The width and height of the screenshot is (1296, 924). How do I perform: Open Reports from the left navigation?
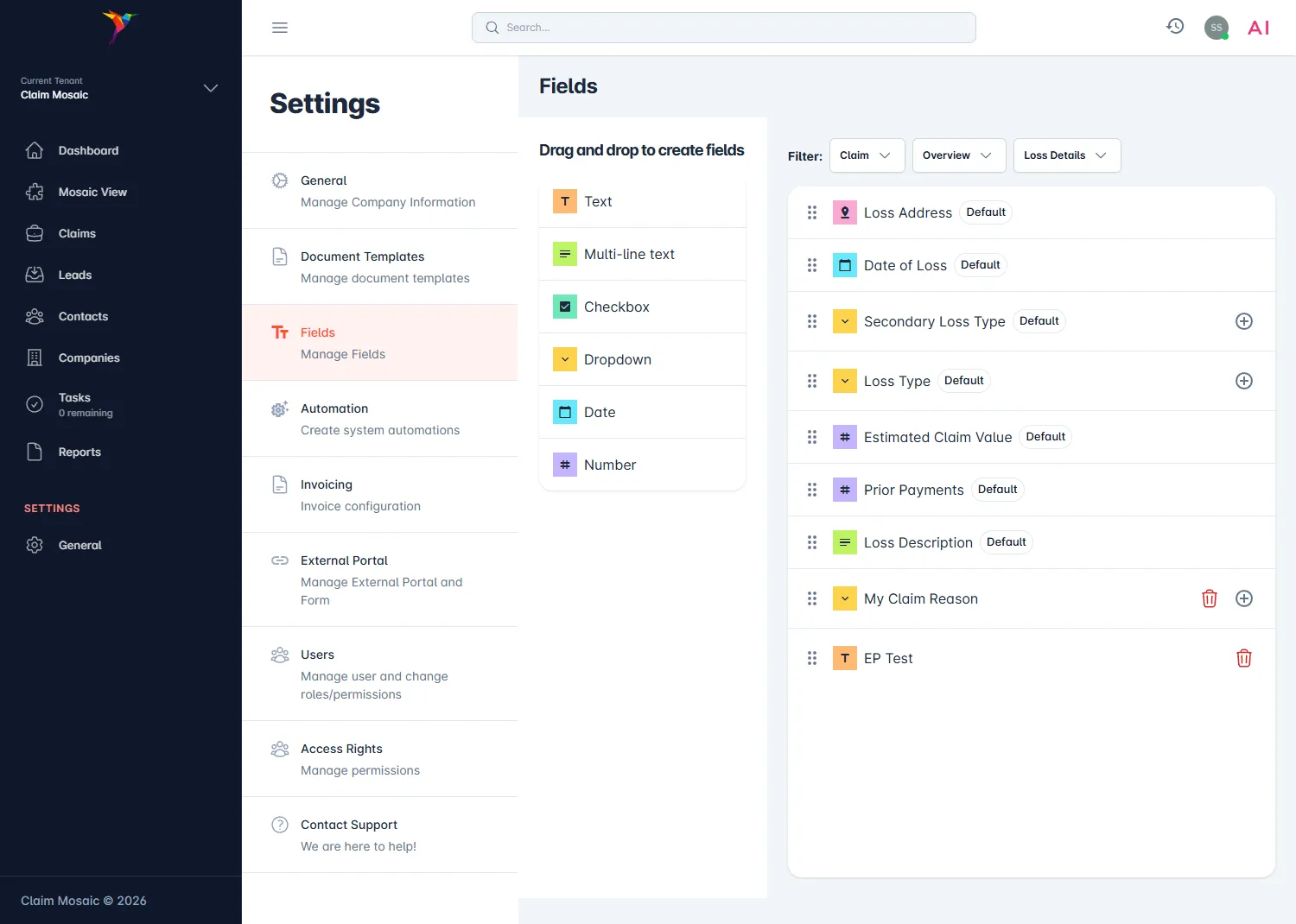click(x=79, y=452)
